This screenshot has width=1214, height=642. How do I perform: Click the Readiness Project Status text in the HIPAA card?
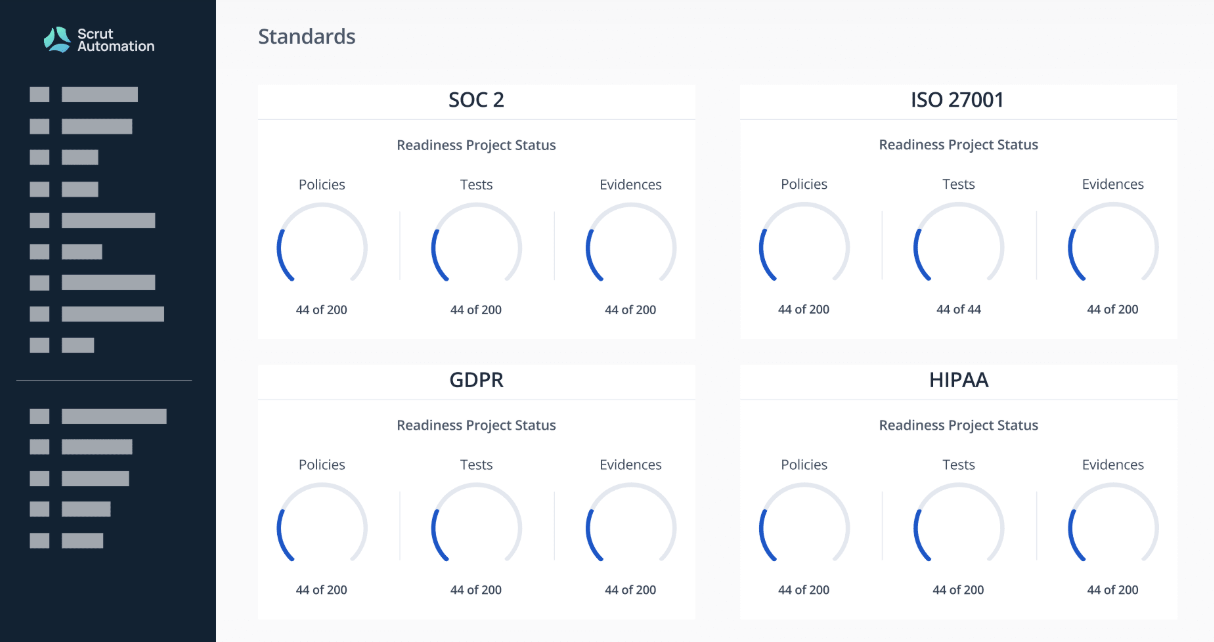coord(958,425)
